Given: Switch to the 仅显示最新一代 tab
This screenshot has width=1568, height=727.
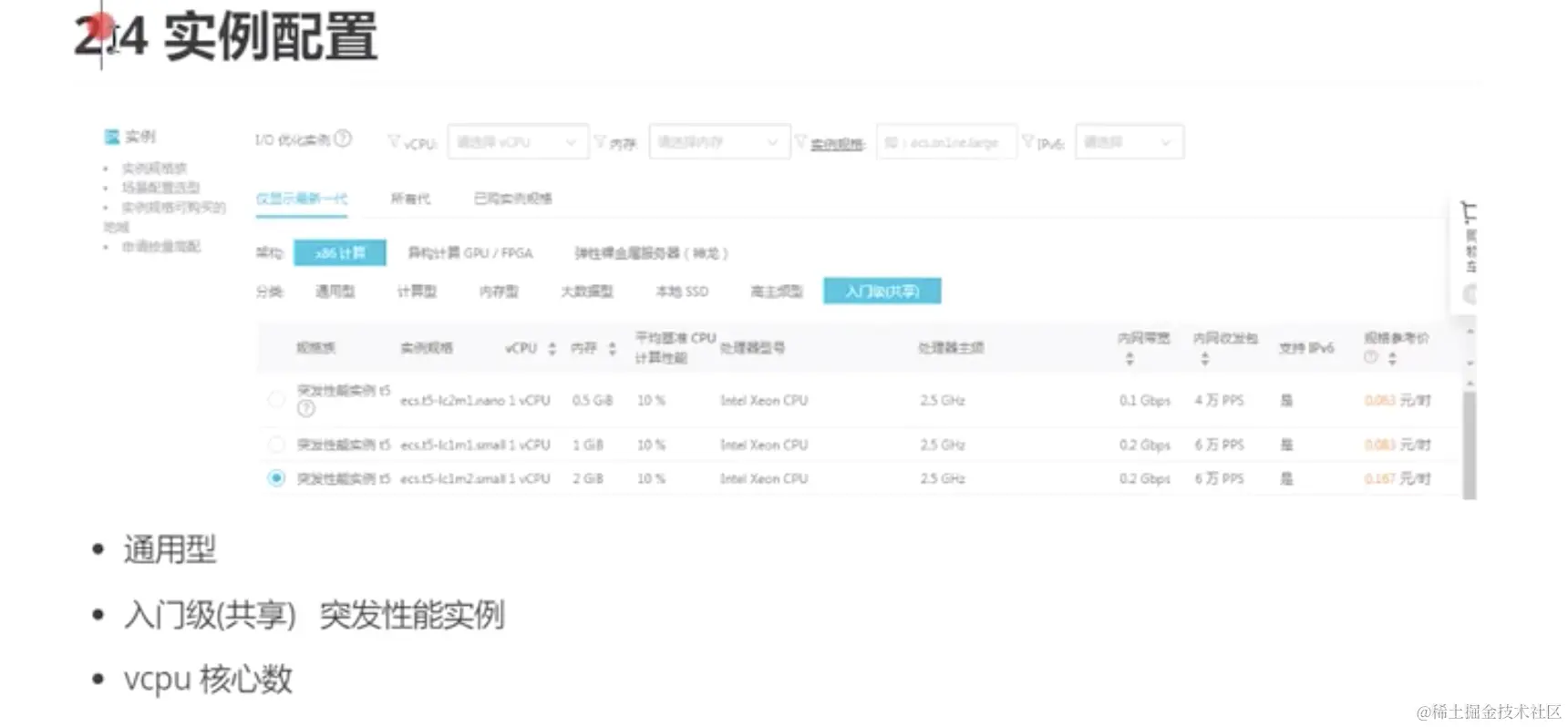Looking at the screenshot, I should 302,199.
